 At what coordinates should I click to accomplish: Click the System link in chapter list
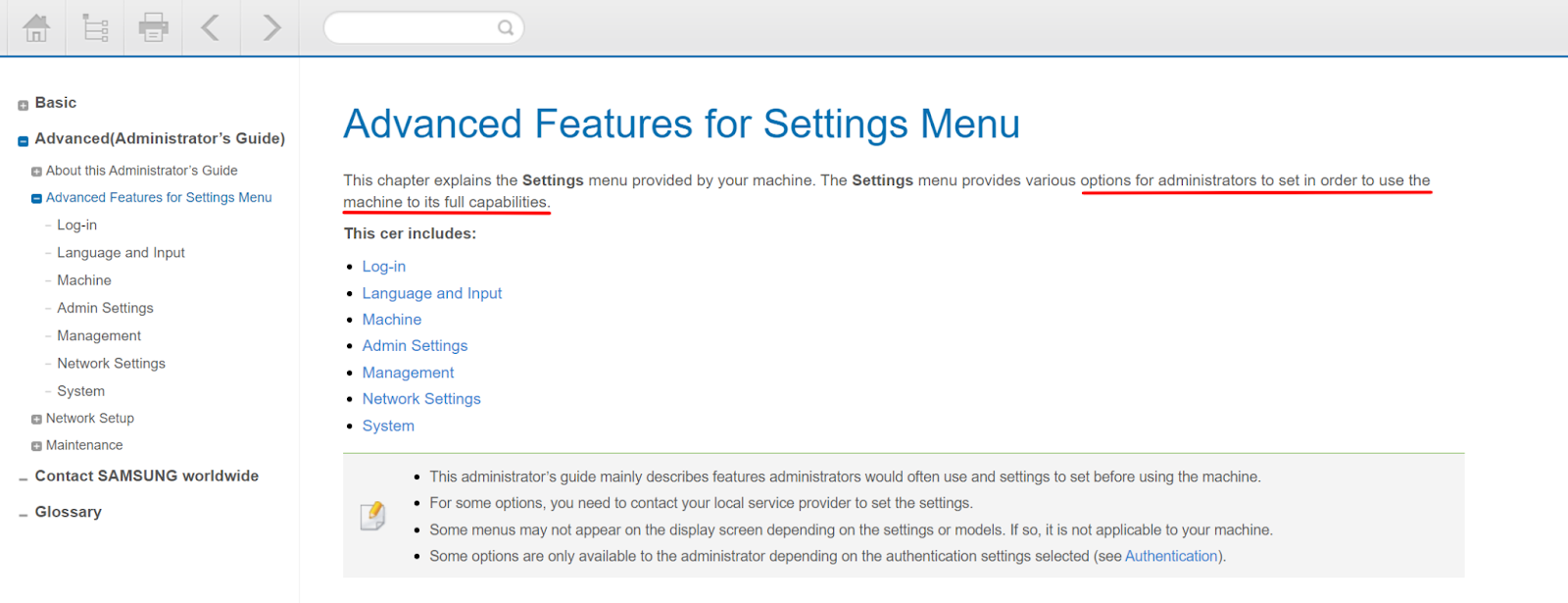[x=388, y=426]
